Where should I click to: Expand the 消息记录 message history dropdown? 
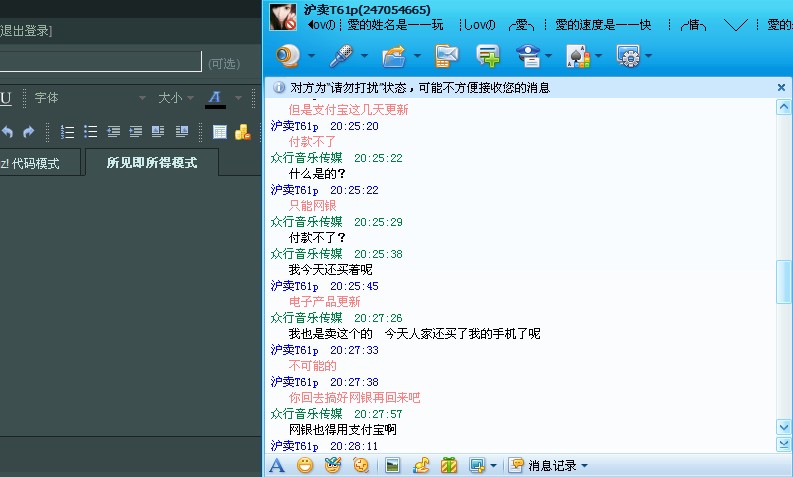coord(584,465)
